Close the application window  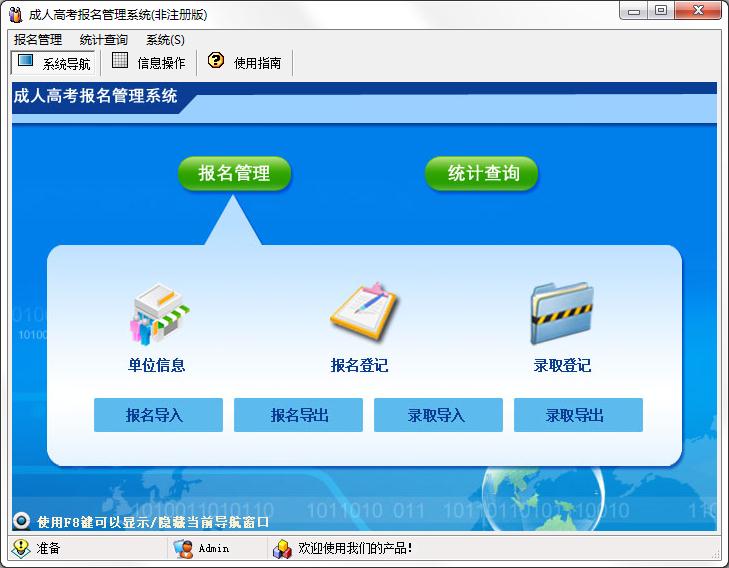[698, 11]
